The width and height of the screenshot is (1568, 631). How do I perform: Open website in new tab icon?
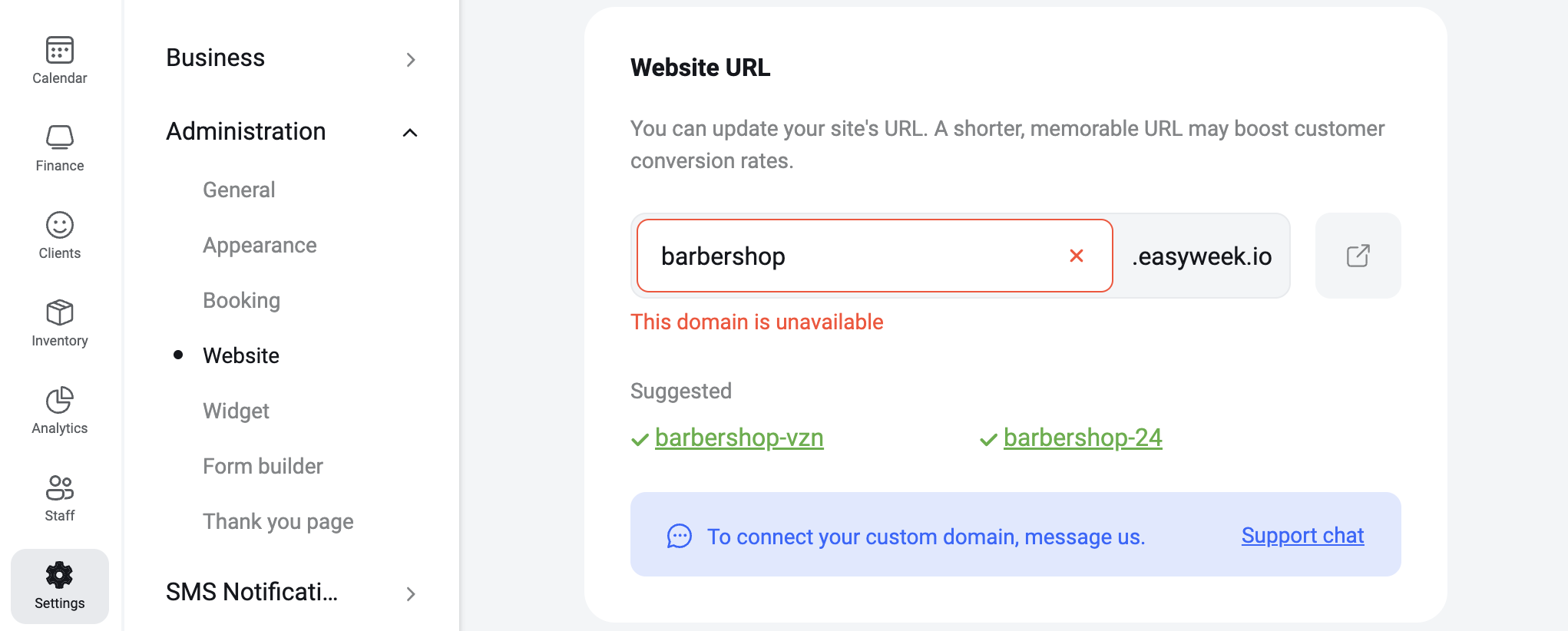(1358, 256)
